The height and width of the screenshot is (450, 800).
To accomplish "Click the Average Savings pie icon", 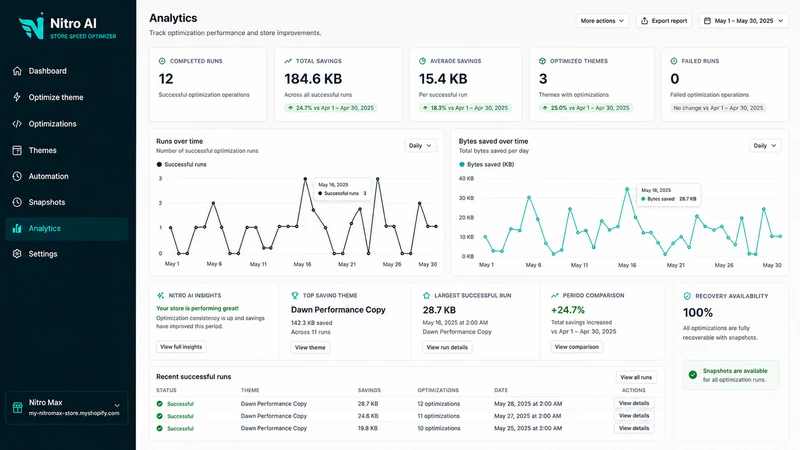I will (x=422, y=61).
